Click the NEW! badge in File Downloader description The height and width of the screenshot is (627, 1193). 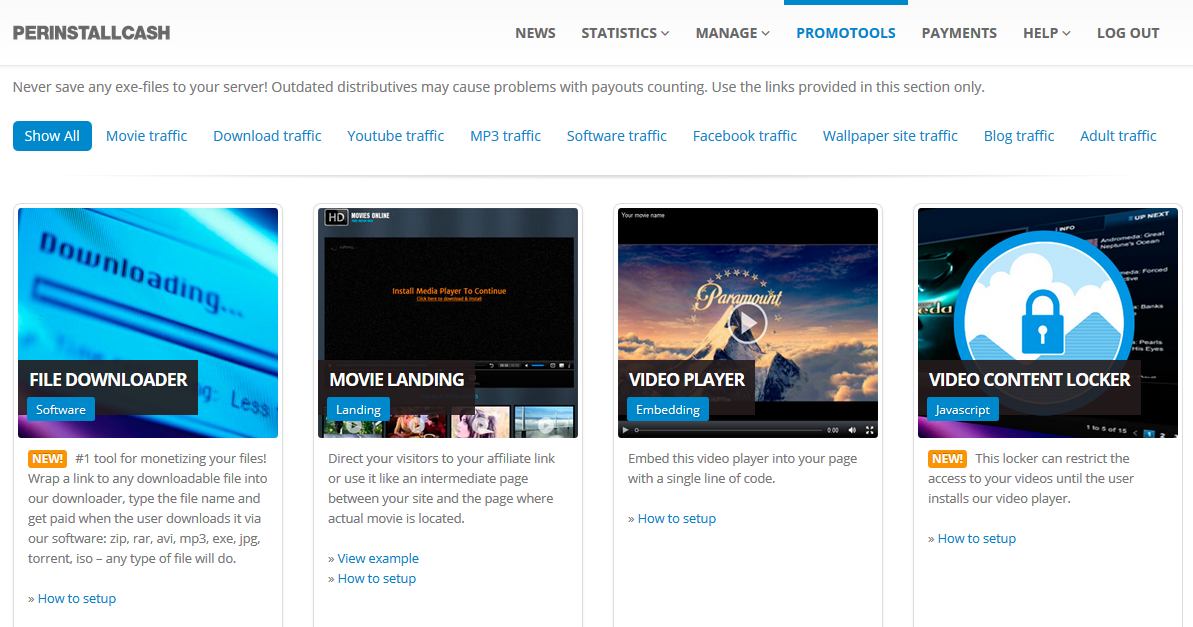(x=47, y=459)
